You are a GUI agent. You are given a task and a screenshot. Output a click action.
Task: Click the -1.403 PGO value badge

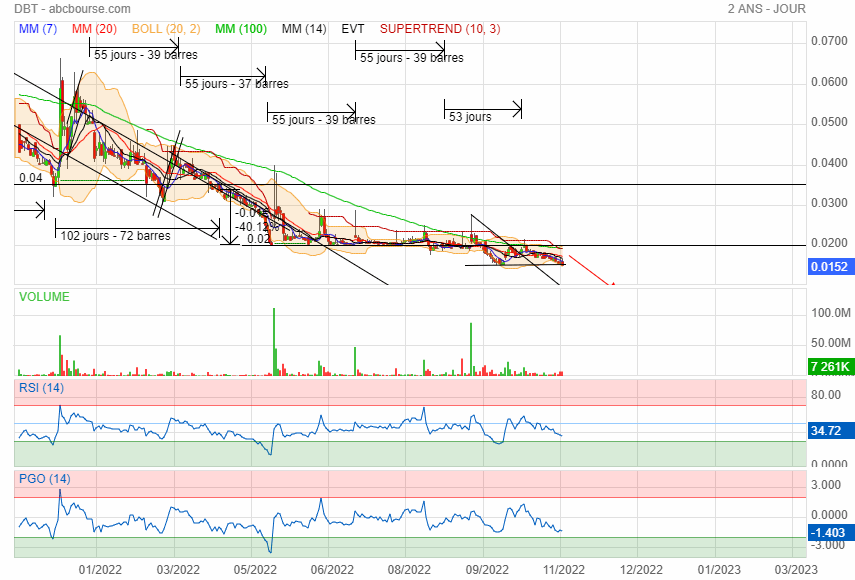coord(829,533)
